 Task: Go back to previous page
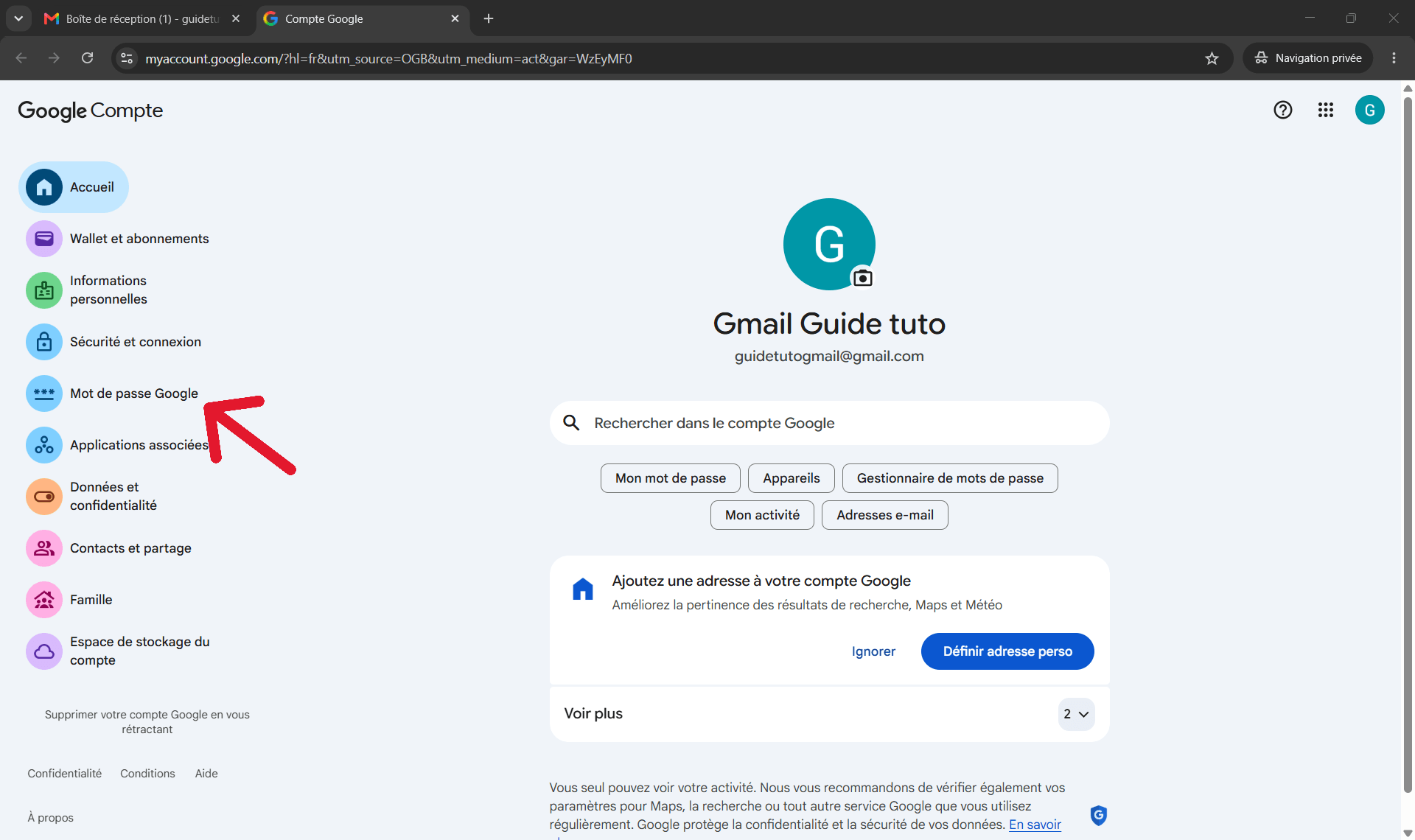(x=21, y=58)
